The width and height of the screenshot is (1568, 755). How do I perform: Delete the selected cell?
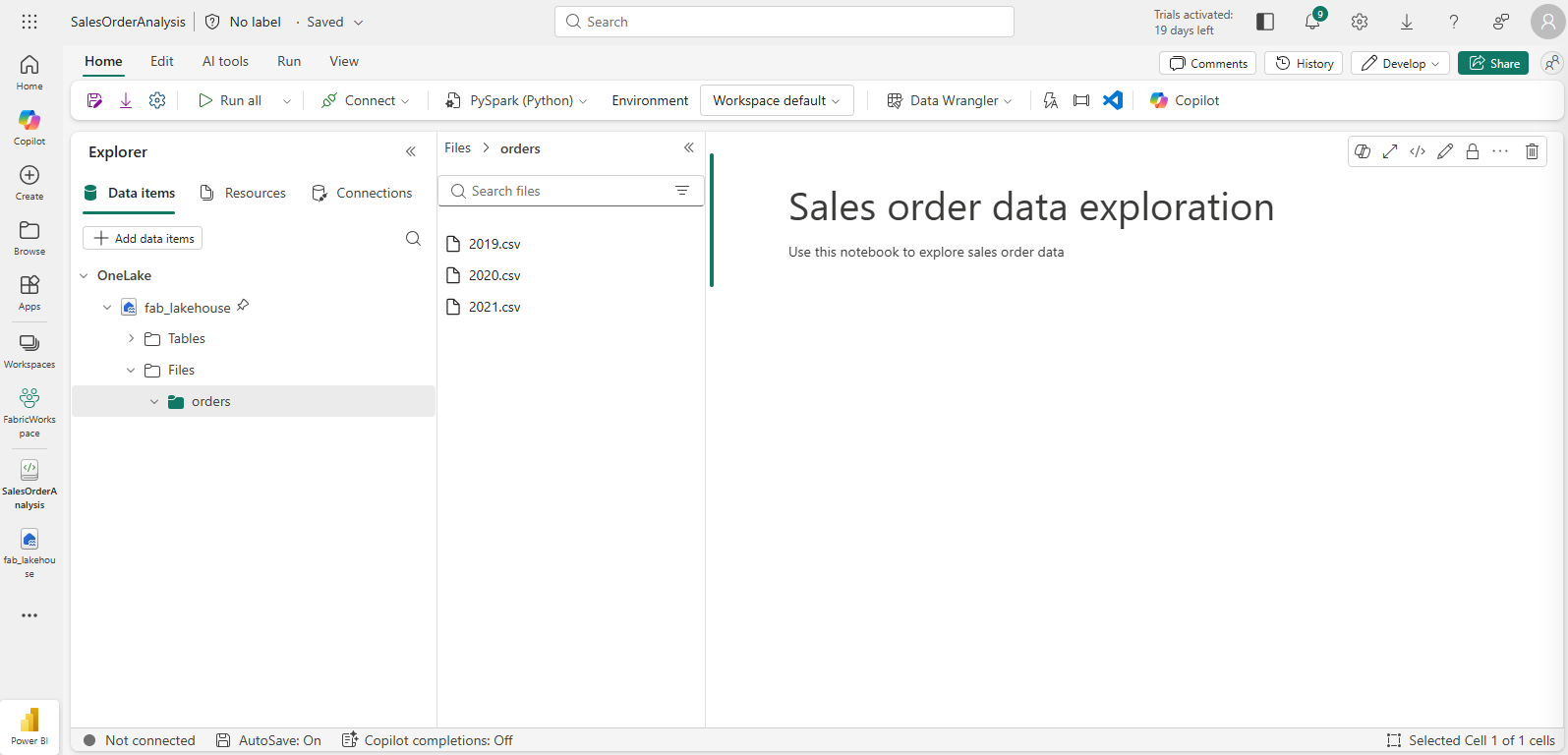coord(1532,151)
